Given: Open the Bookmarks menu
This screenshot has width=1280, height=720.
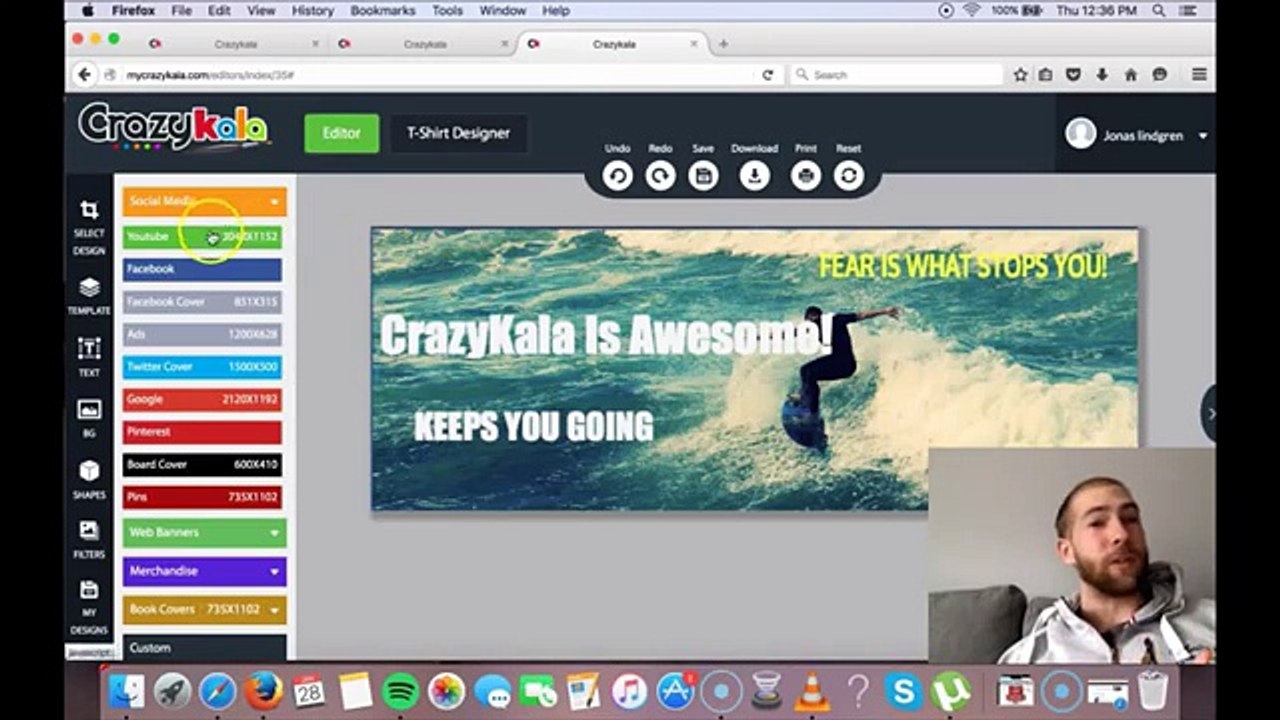Looking at the screenshot, I should click(x=384, y=10).
